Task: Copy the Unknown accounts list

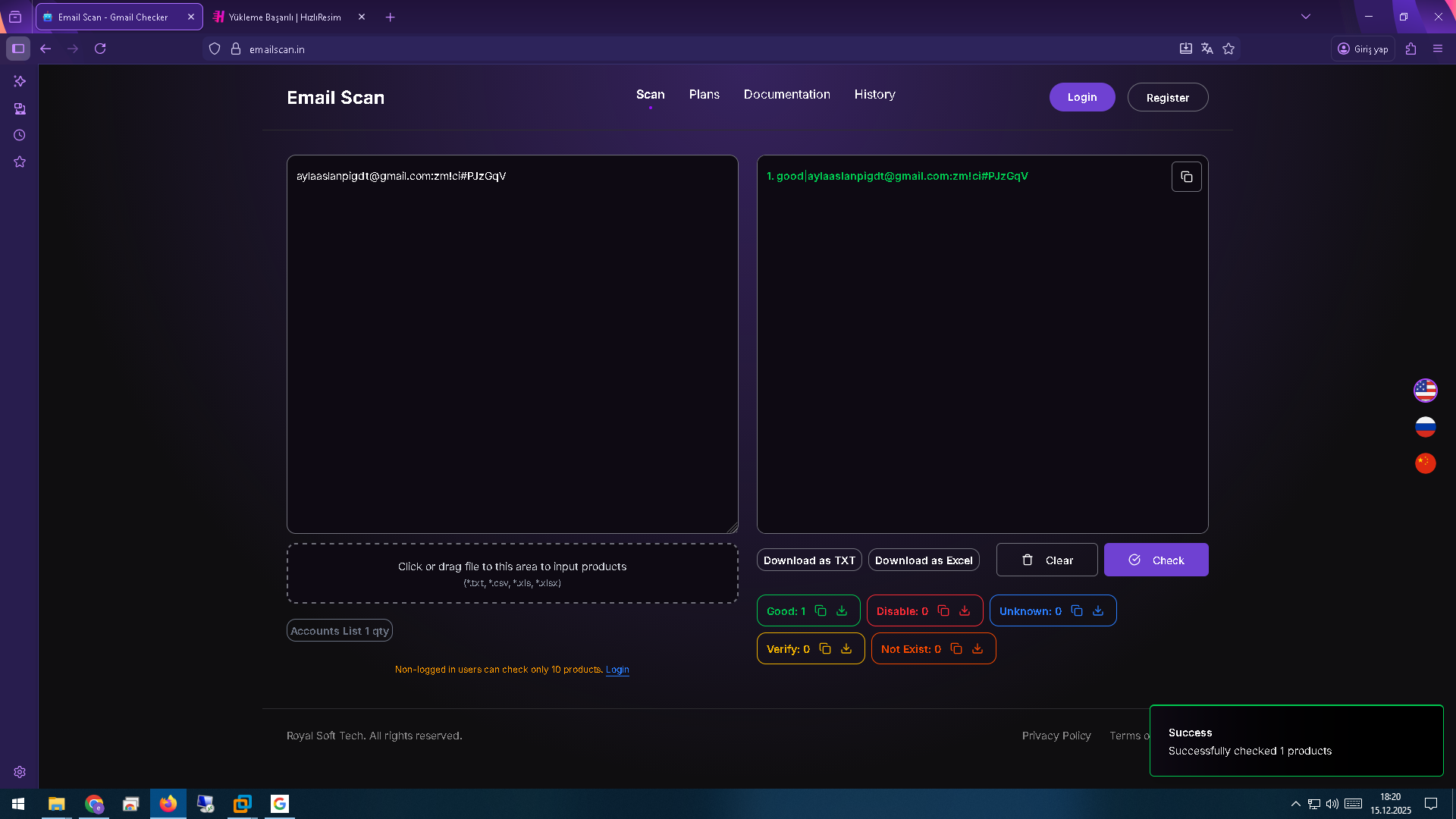Action: point(1077,610)
